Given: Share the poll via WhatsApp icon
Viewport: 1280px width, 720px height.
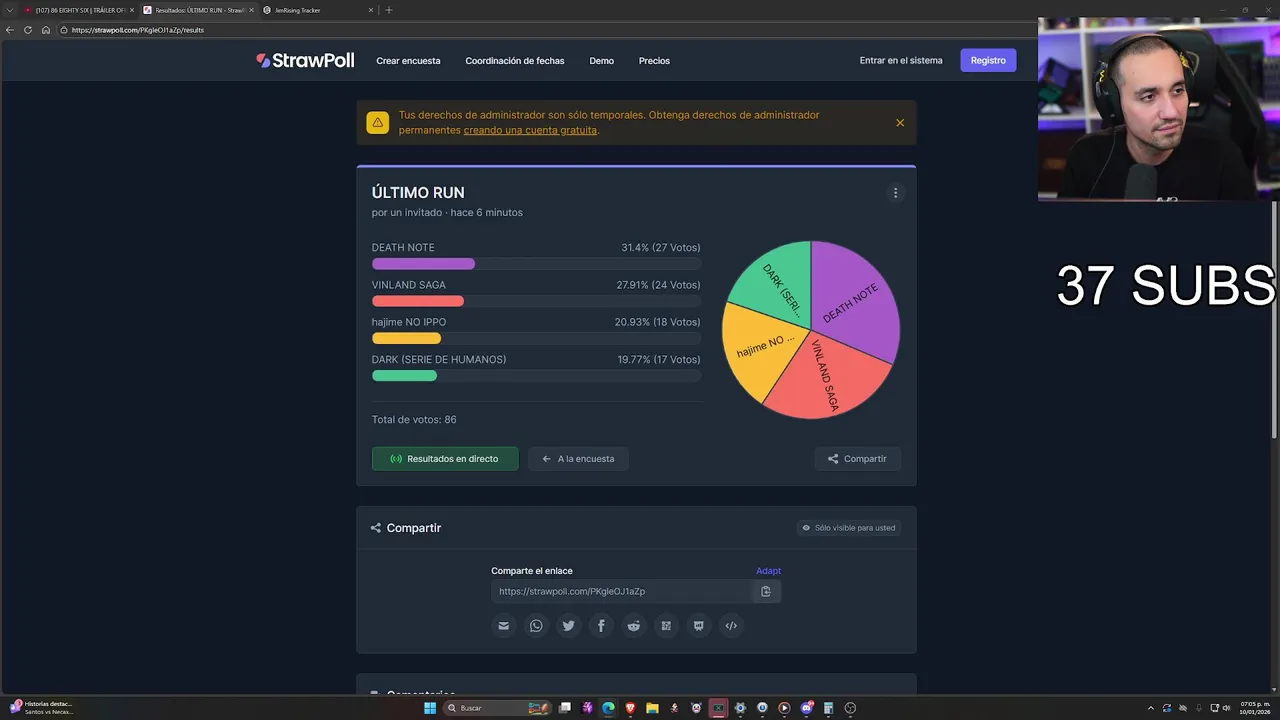Looking at the screenshot, I should (536, 626).
